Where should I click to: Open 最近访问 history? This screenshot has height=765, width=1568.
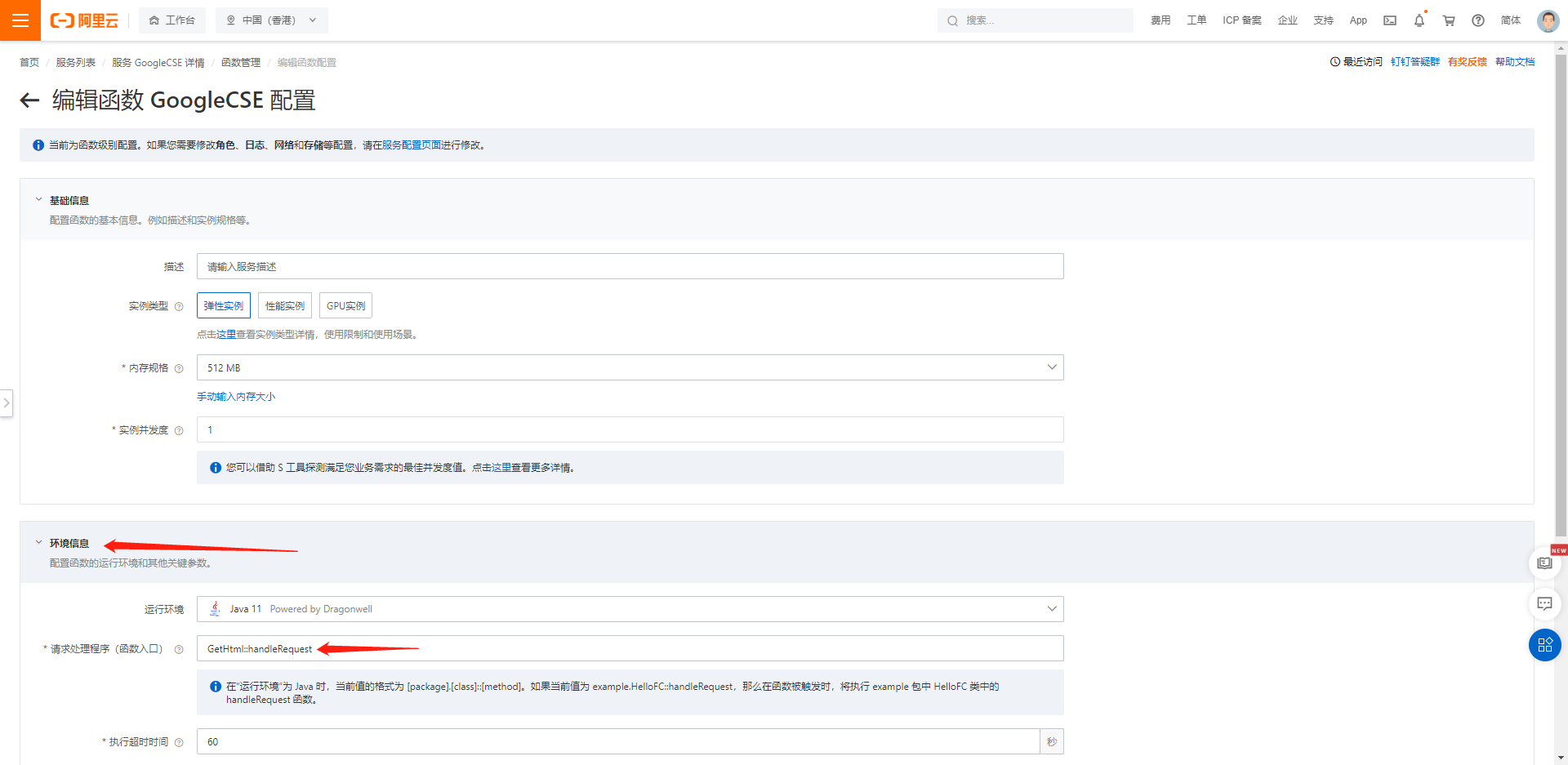point(1356,62)
